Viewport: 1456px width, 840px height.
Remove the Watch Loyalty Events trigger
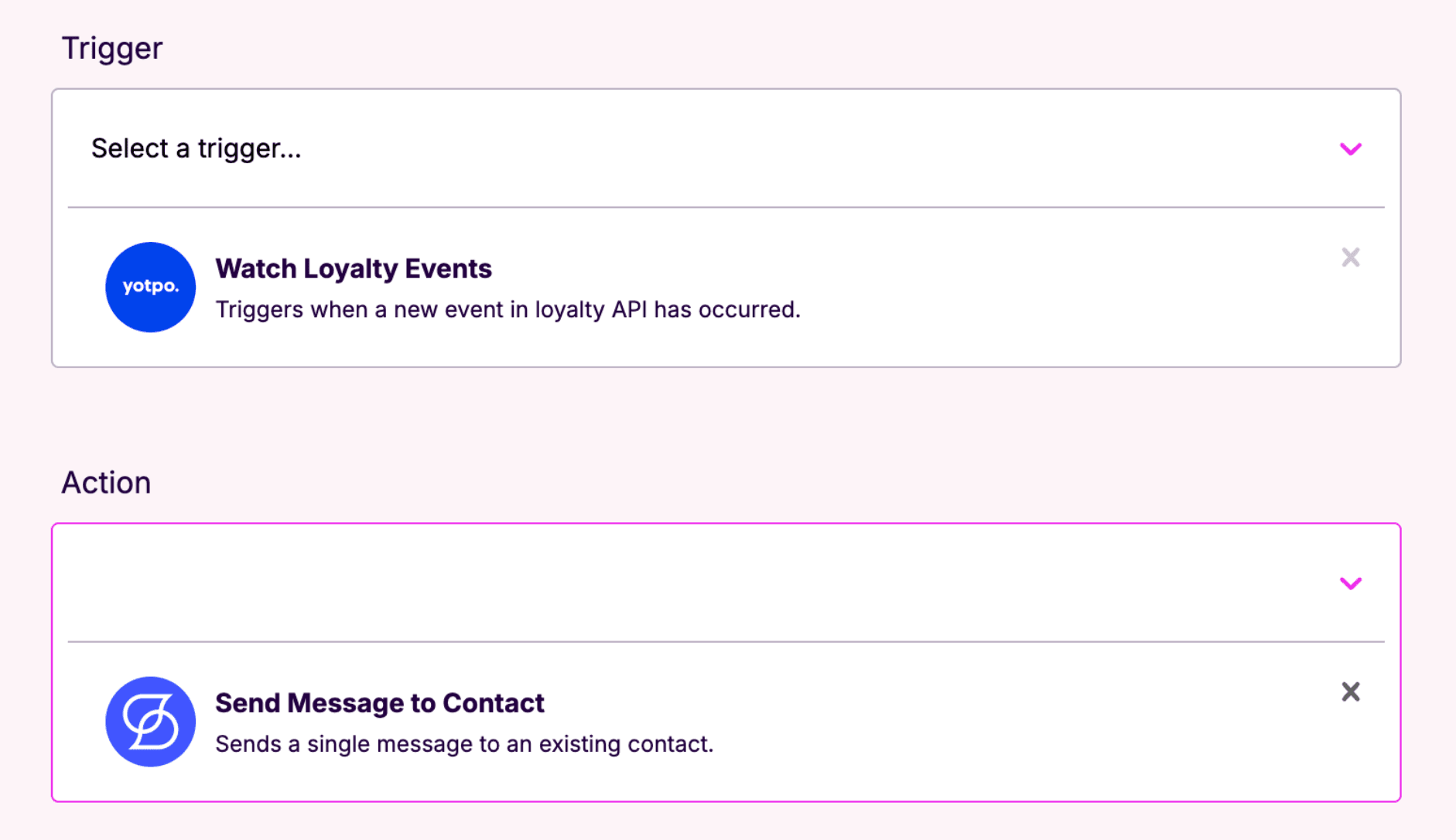click(1350, 258)
